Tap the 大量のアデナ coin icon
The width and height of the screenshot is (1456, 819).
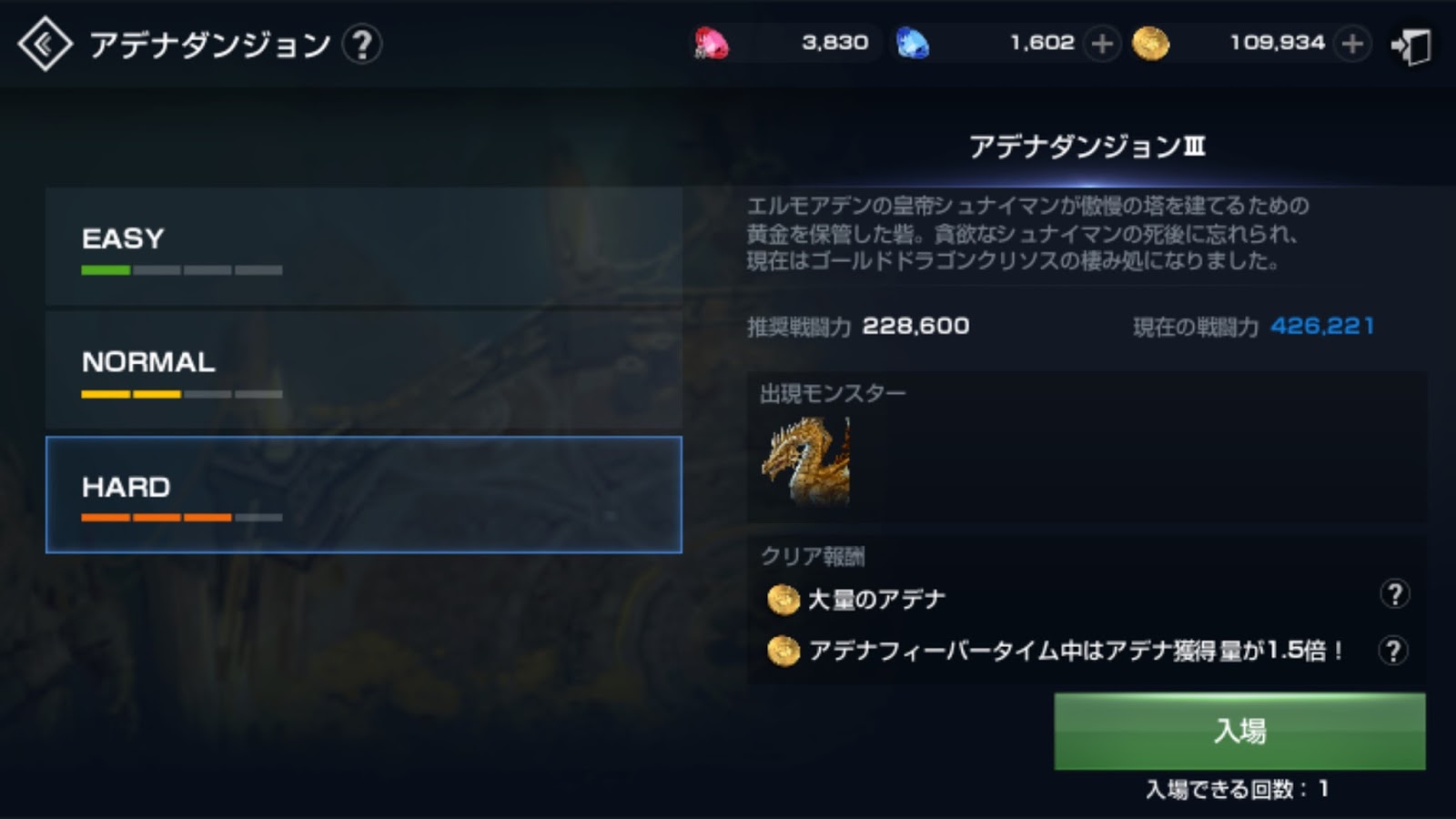tap(783, 599)
